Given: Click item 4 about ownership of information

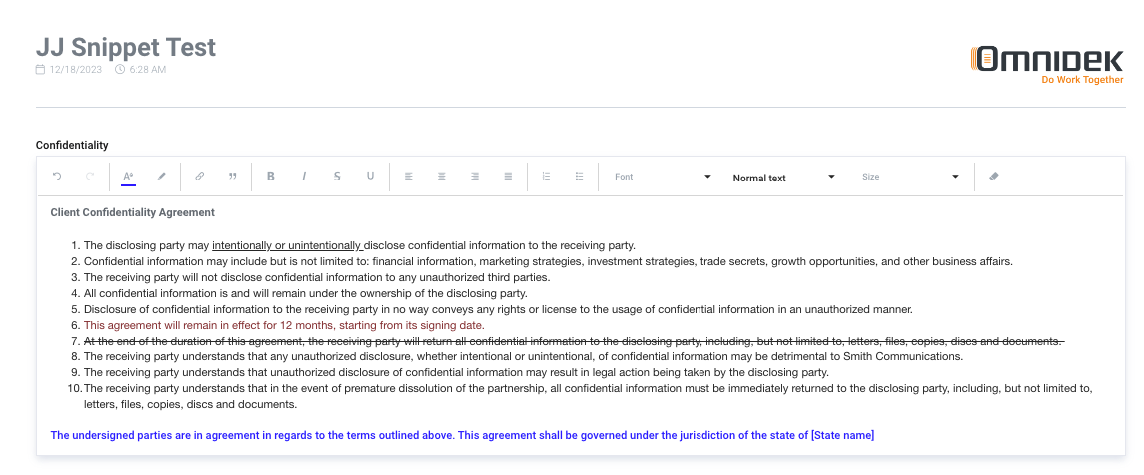Looking at the screenshot, I should click(x=306, y=293).
